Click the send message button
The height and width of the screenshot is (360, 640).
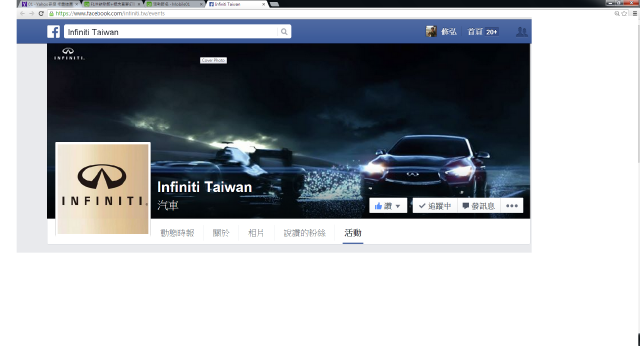[x=478, y=206]
